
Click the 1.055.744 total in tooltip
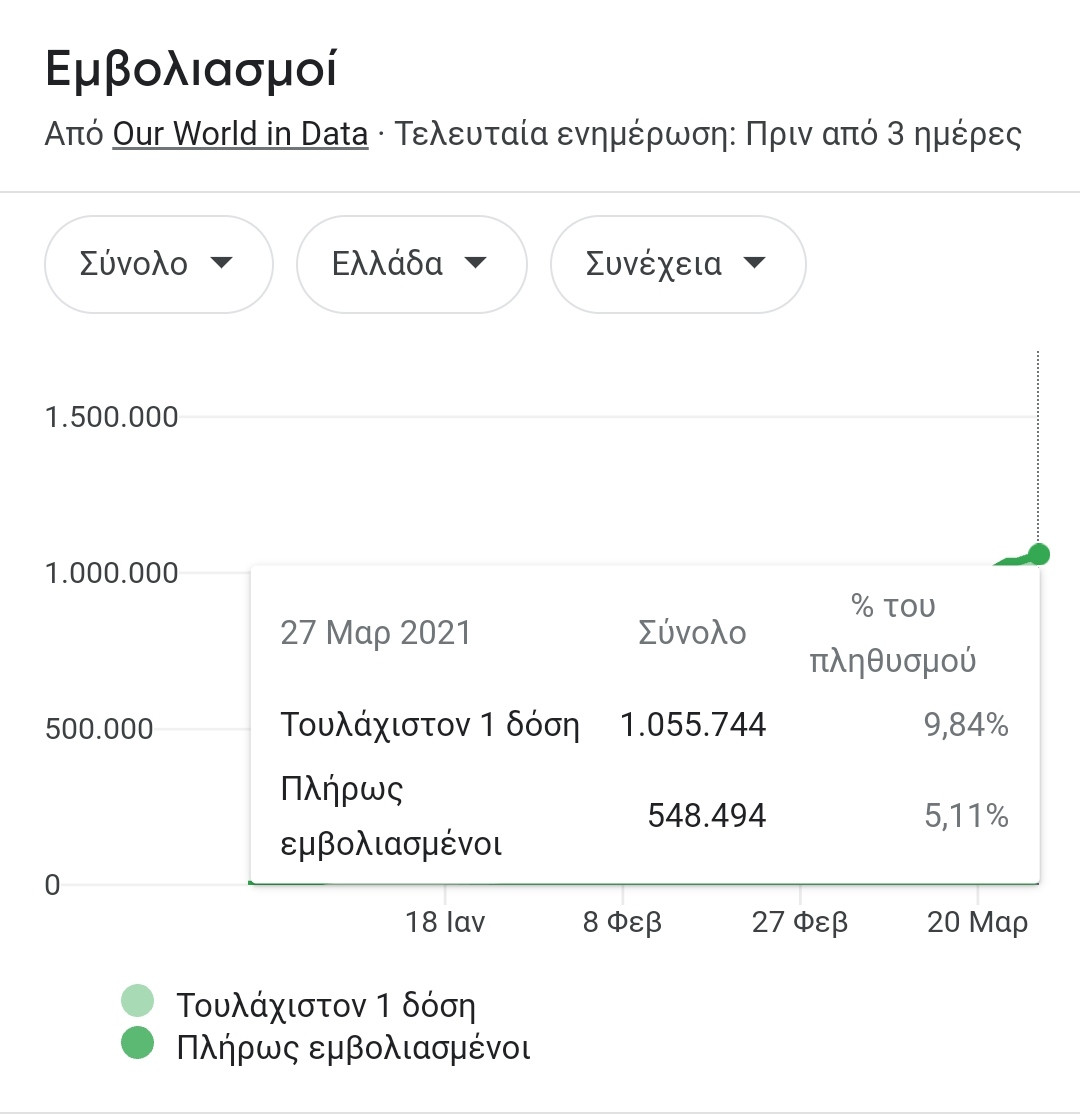coord(693,724)
